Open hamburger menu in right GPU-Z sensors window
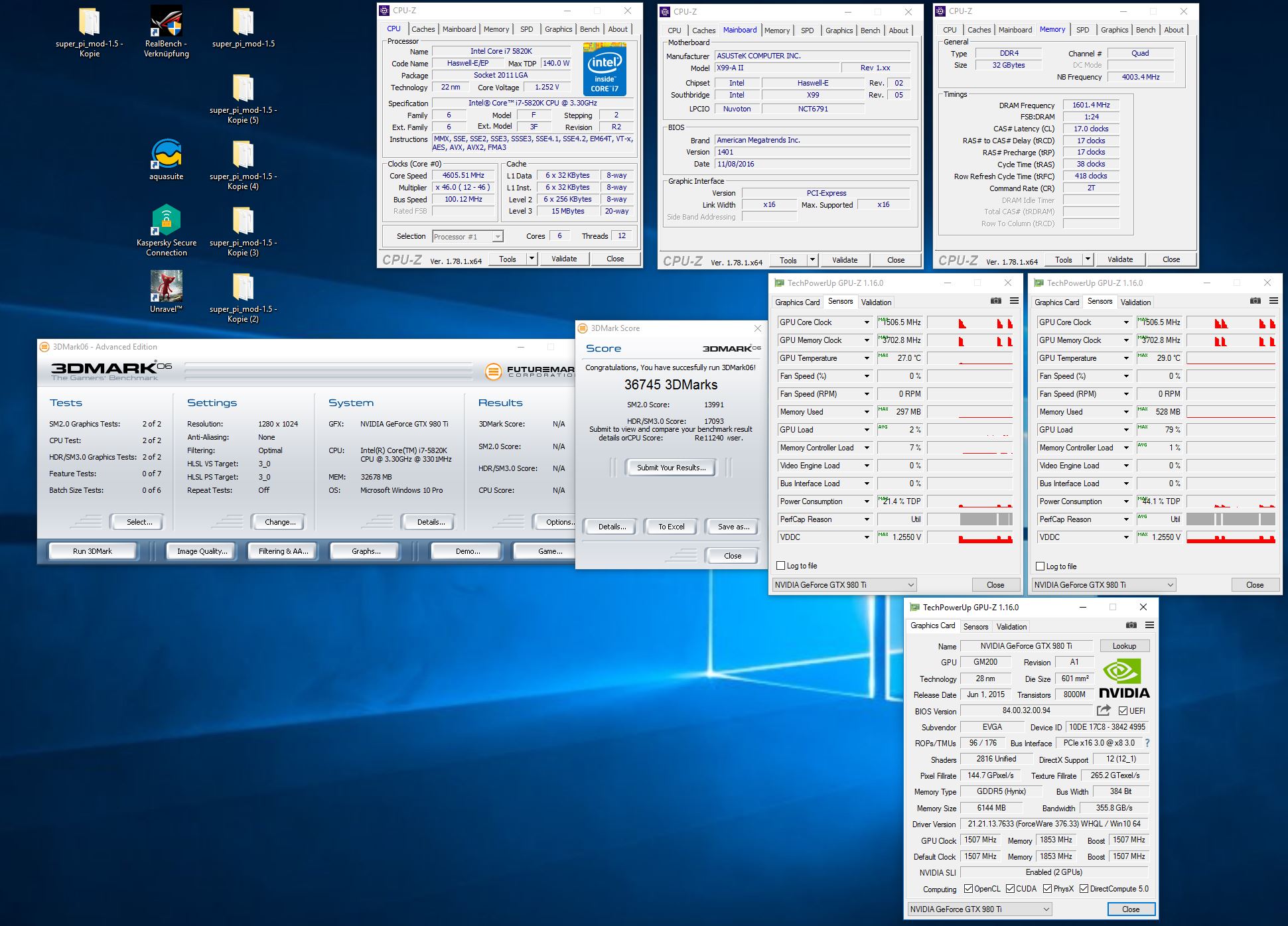The height and width of the screenshot is (926, 1288). [x=1273, y=301]
